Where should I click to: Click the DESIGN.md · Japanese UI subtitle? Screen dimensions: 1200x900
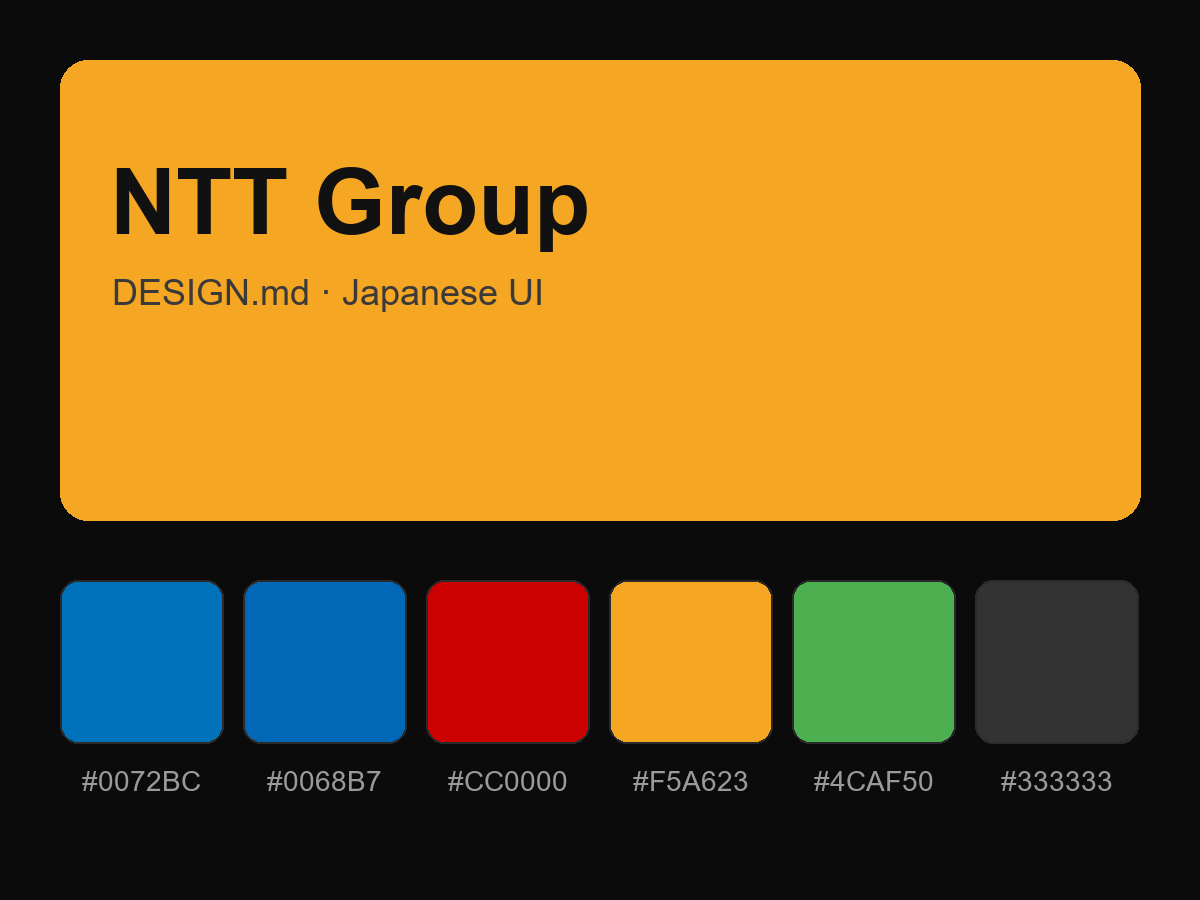327,293
